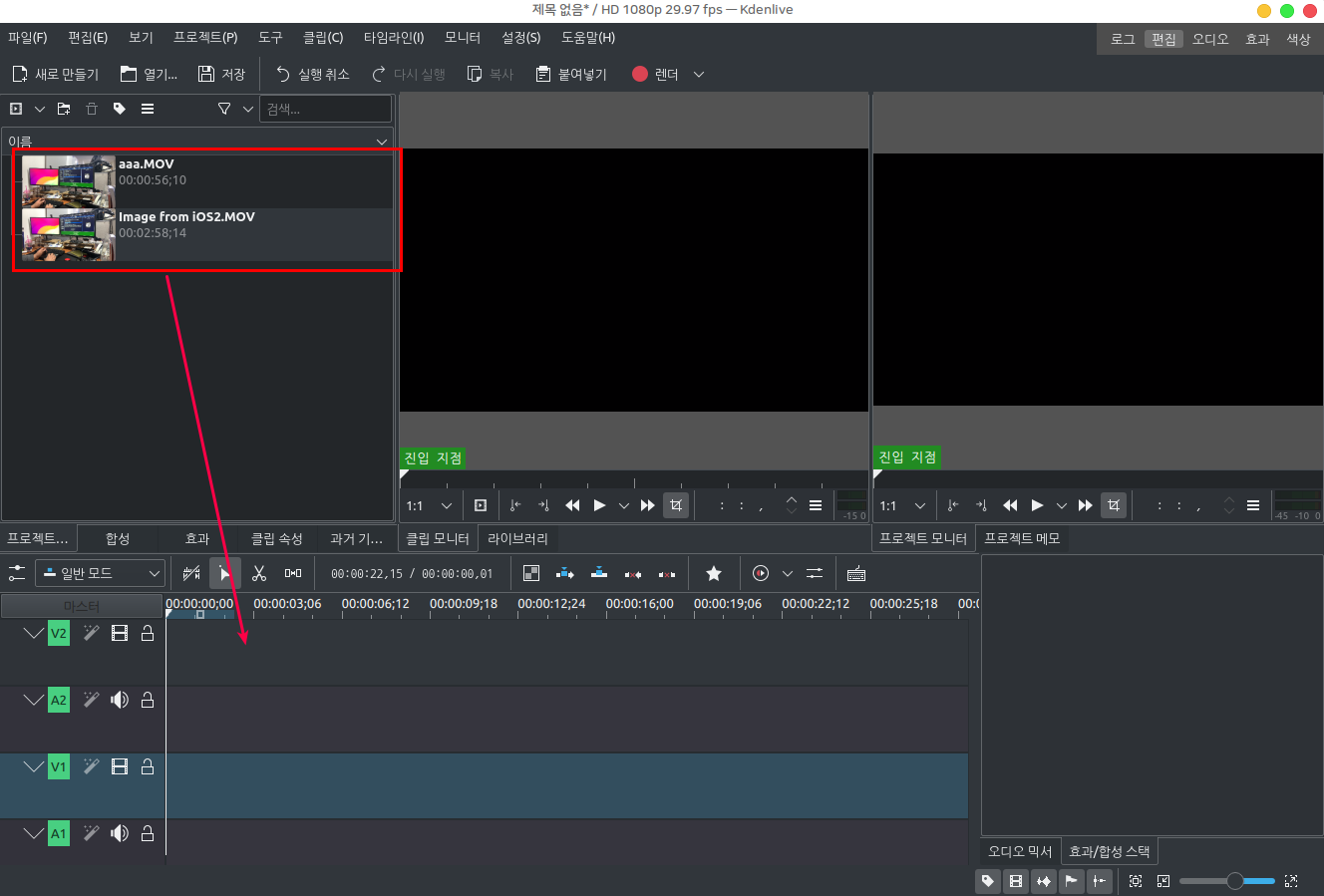Open the 일반 모드 edit mode dropdown
1324x896 pixels.
tap(100, 573)
